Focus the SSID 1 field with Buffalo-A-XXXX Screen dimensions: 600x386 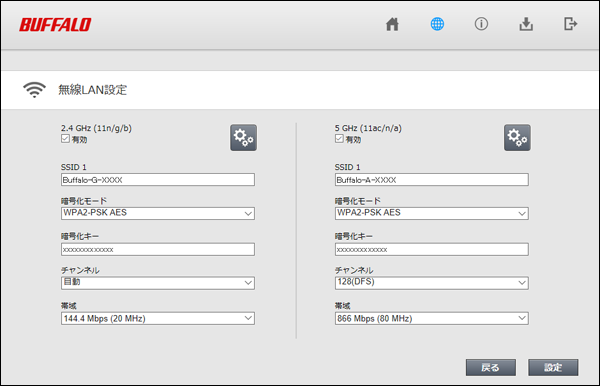(432, 180)
